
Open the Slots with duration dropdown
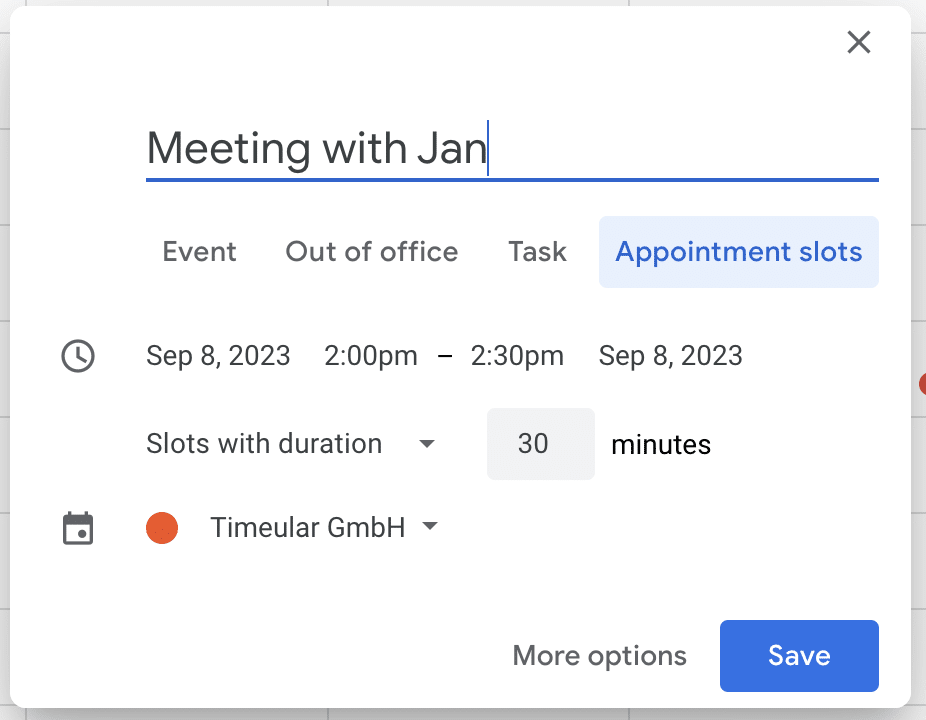264,444
